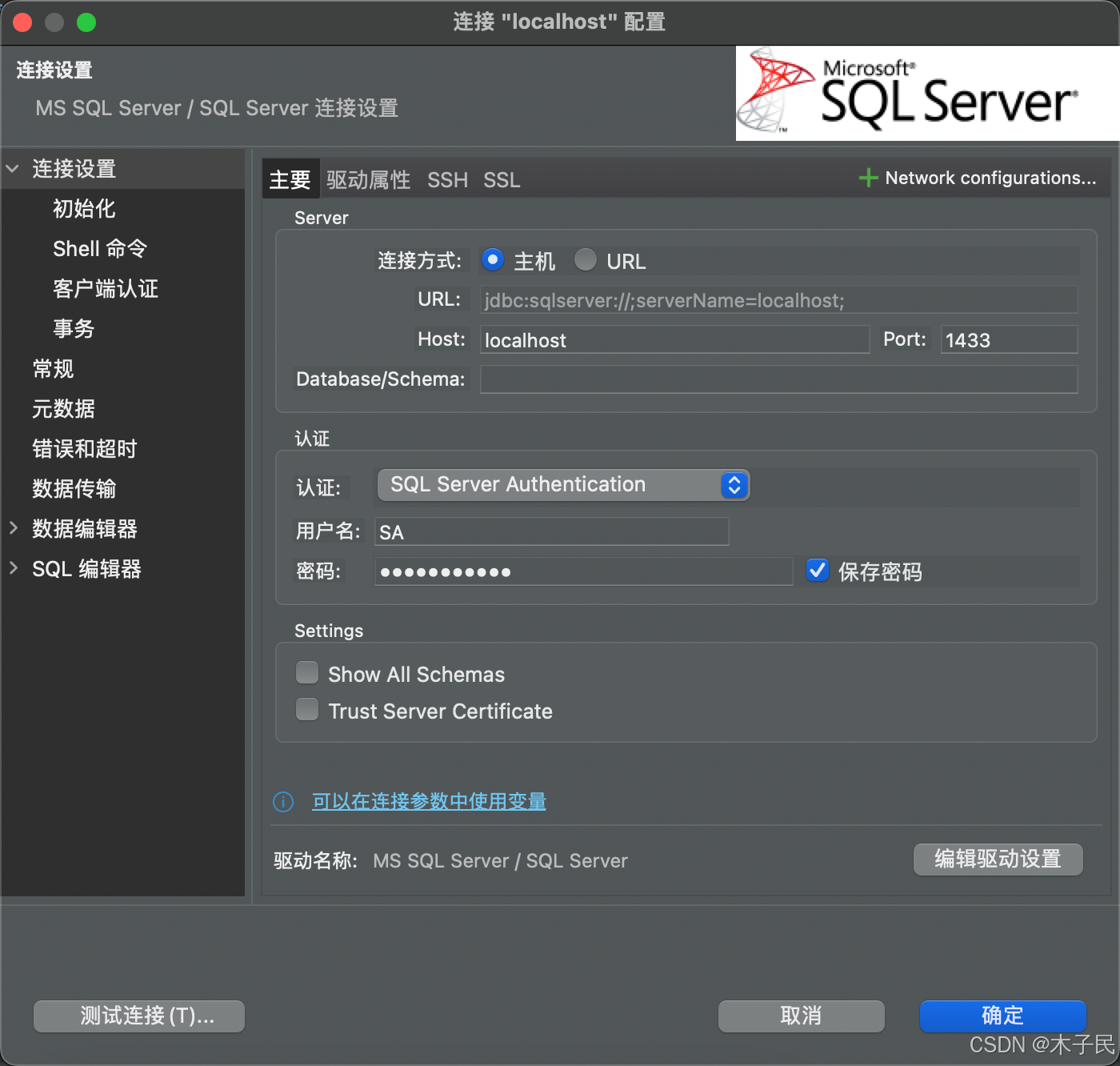Click the 取消 button
1120x1066 pixels.
pyautogui.click(x=802, y=1016)
